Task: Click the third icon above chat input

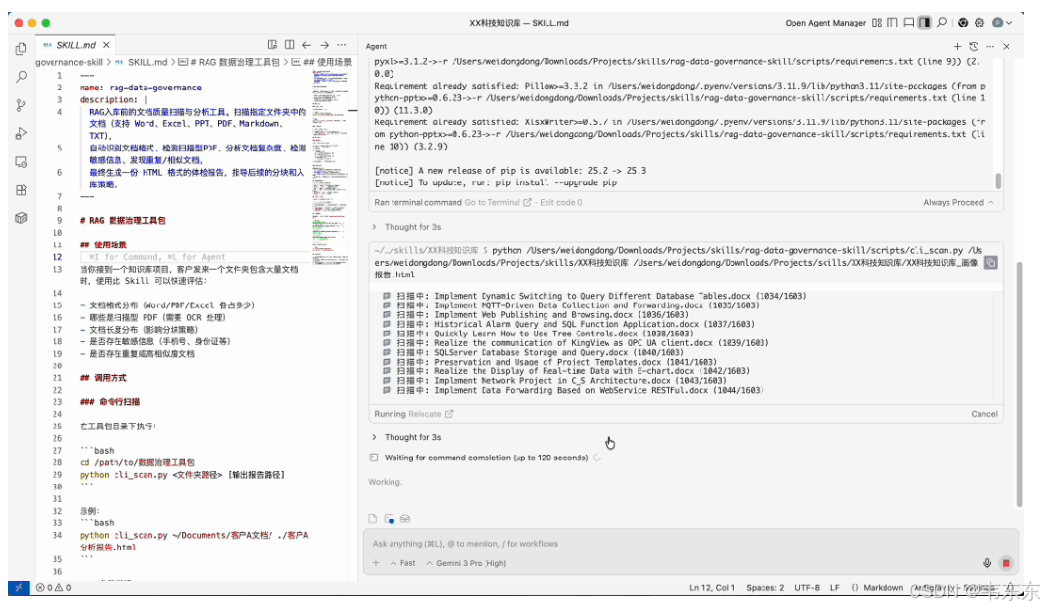Action: pos(405,518)
